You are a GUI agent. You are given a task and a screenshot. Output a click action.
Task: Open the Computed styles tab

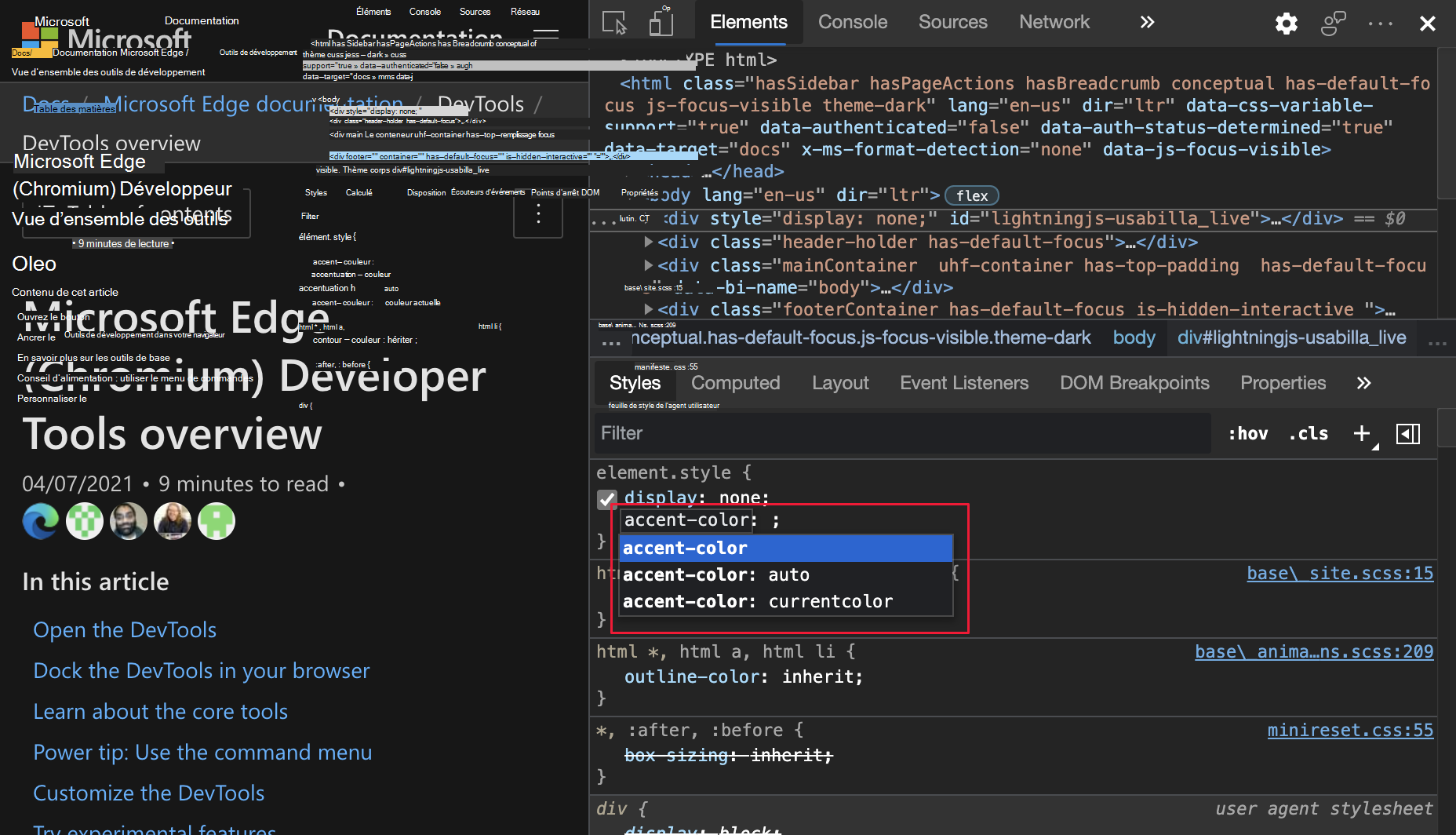click(734, 383)
